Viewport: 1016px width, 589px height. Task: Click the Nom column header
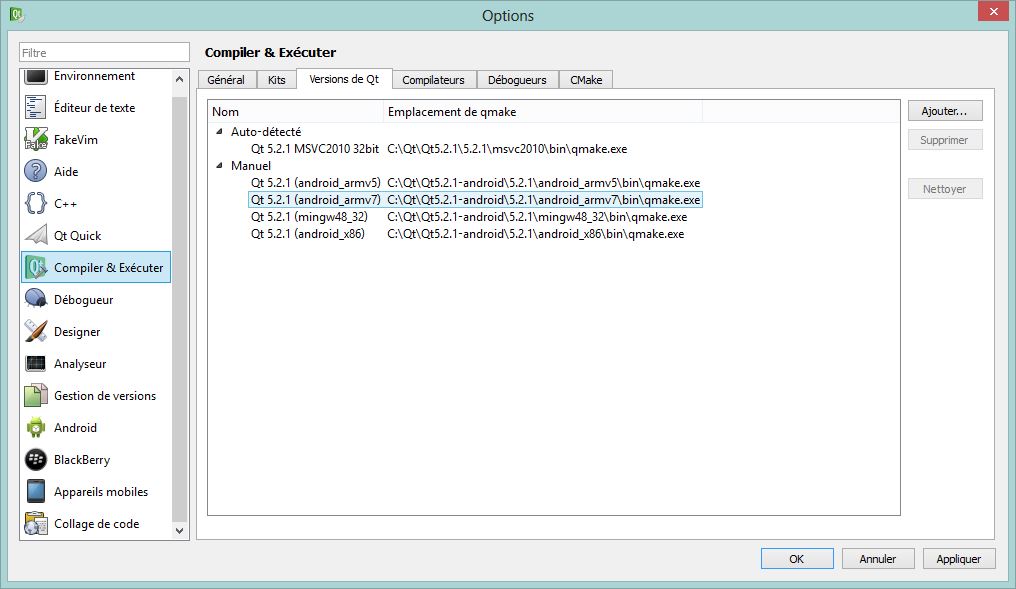pyautogui.click(x=297, y=111)
